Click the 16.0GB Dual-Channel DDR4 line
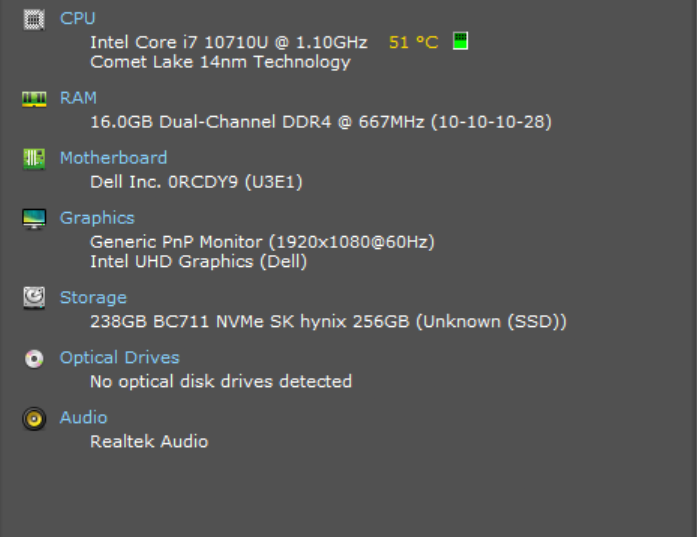 point(320,122)
